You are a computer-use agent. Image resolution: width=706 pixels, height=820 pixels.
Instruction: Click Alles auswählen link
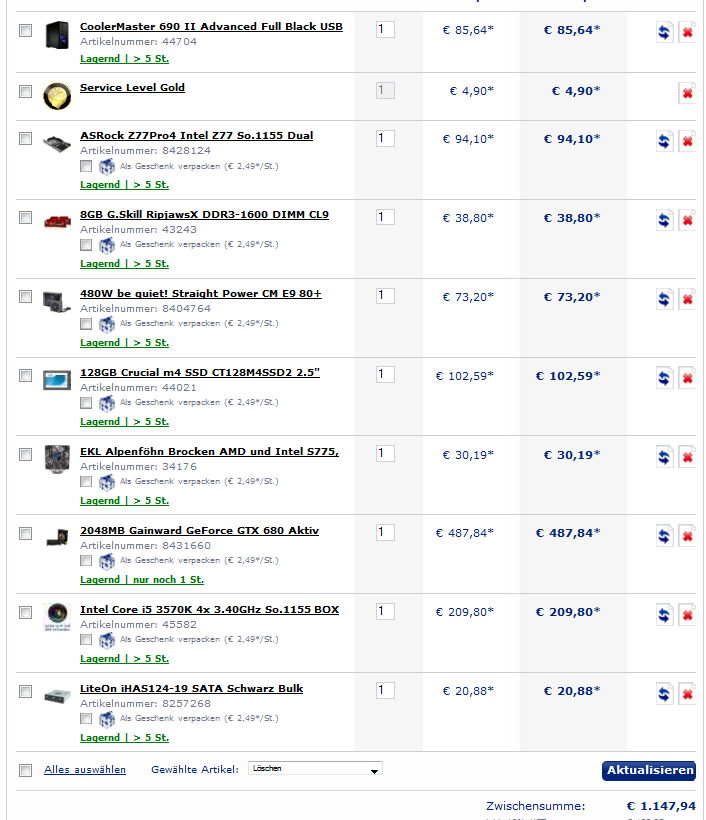[85, 770]
